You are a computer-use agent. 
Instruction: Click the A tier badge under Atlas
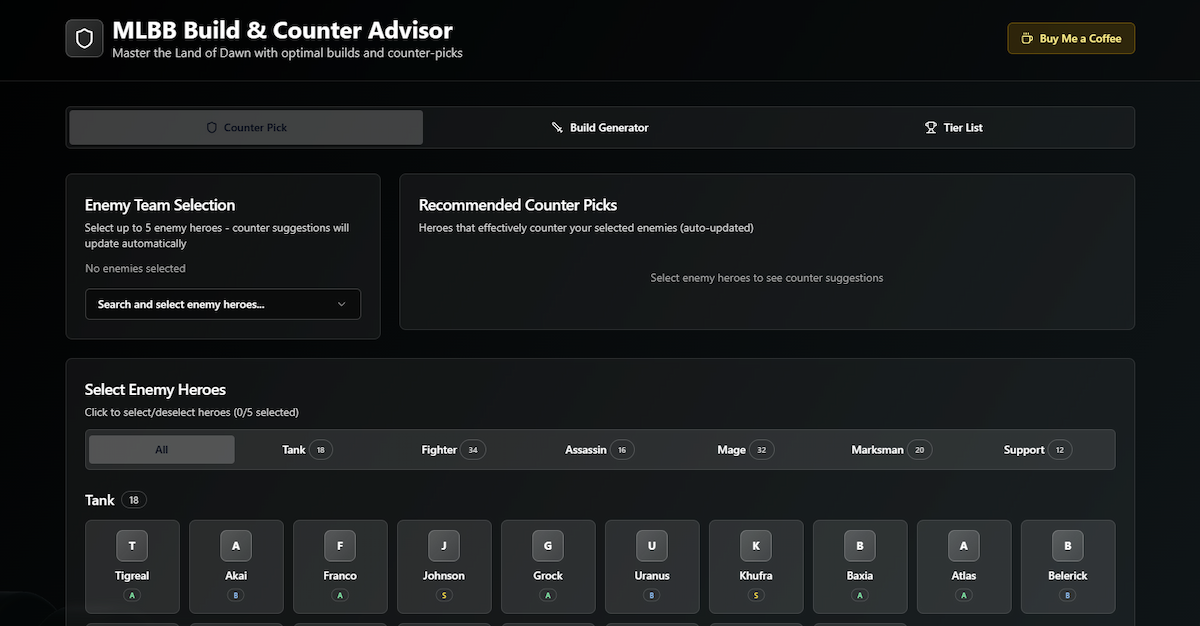tap(964, 595)
